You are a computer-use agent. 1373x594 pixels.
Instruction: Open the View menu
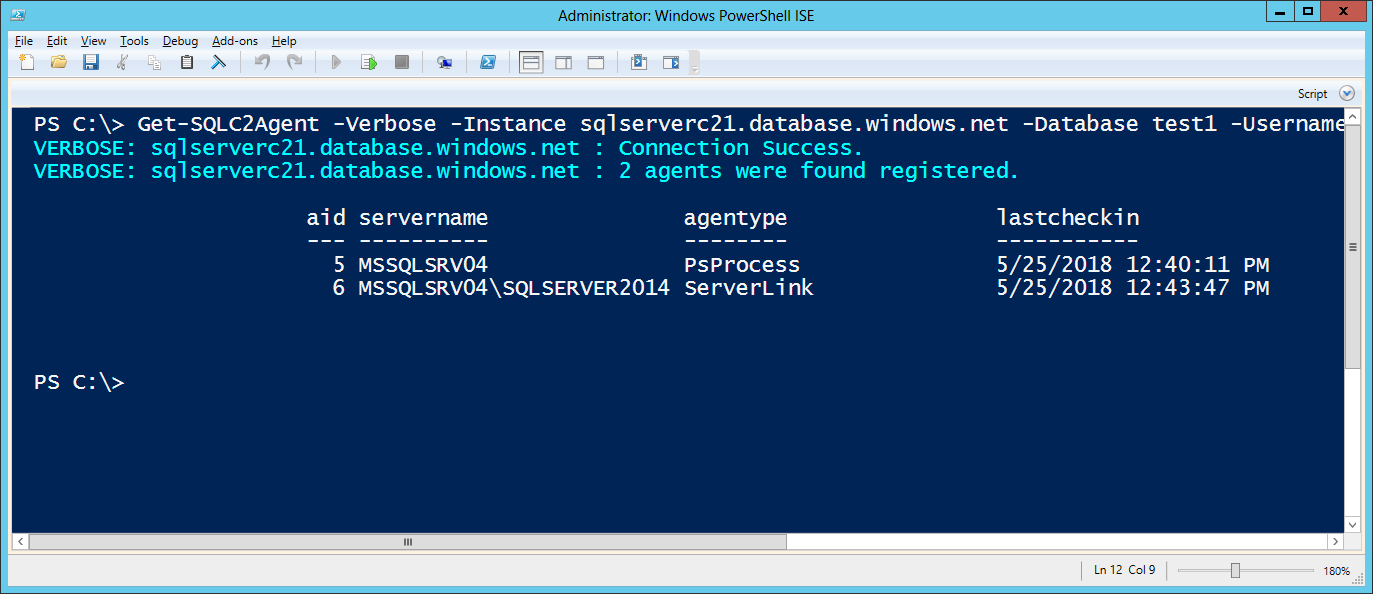(x=93, y=41)
